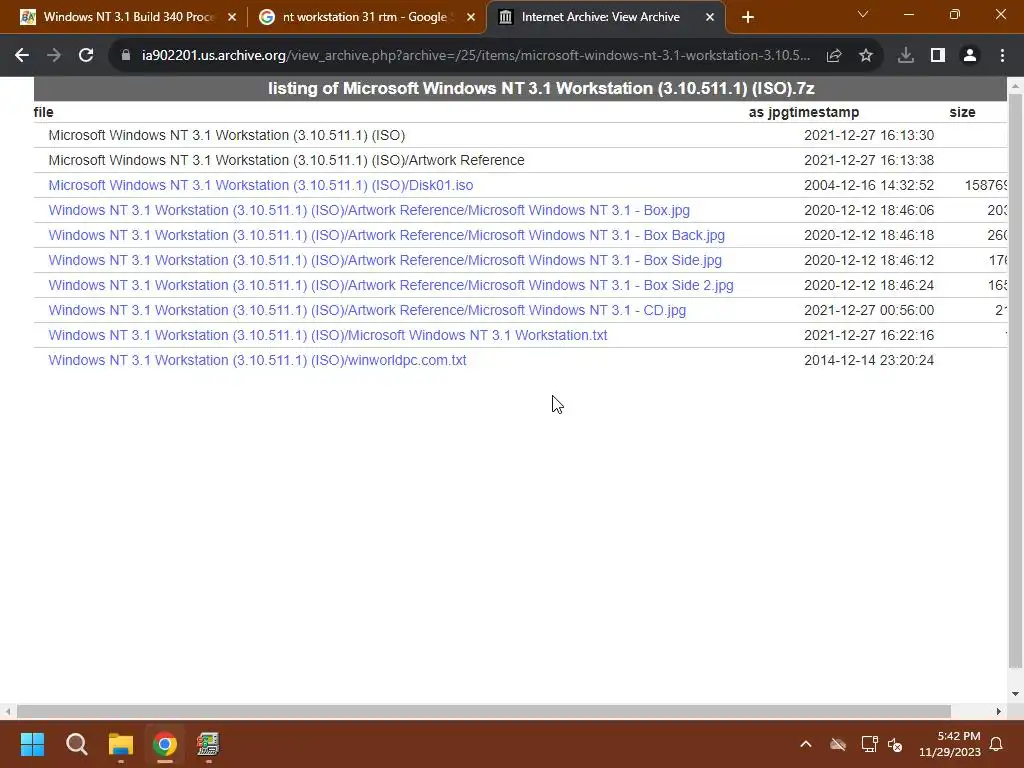Screen dimensions: 1024x768
Task: Close the Windows NT 3.1 Build 340 tab
Action: point(232,18)
